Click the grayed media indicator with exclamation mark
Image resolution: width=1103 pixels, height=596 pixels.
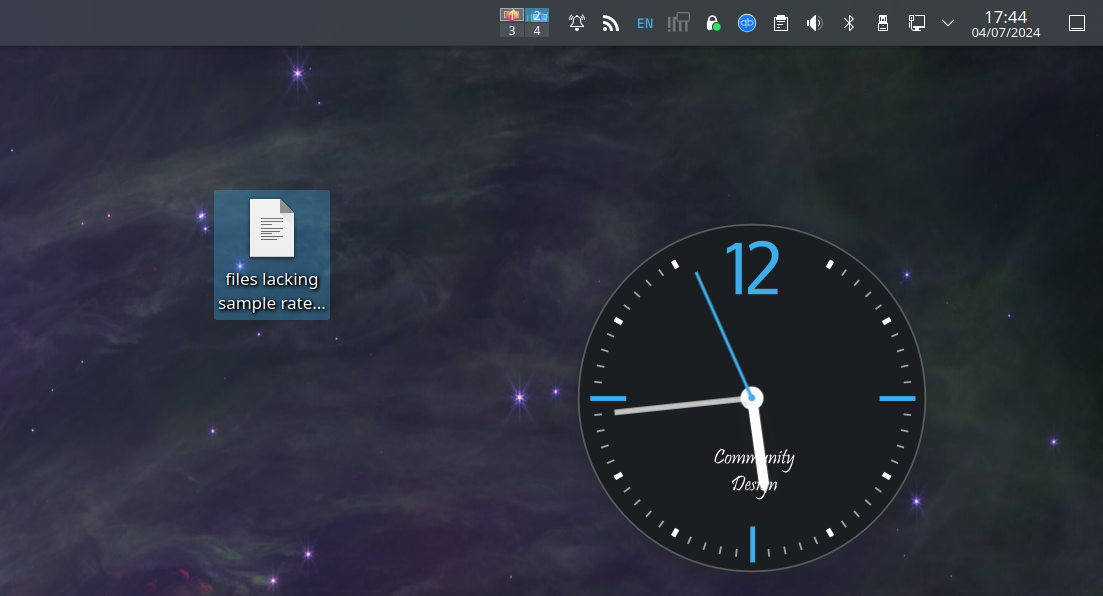click(x=679, y=22)
